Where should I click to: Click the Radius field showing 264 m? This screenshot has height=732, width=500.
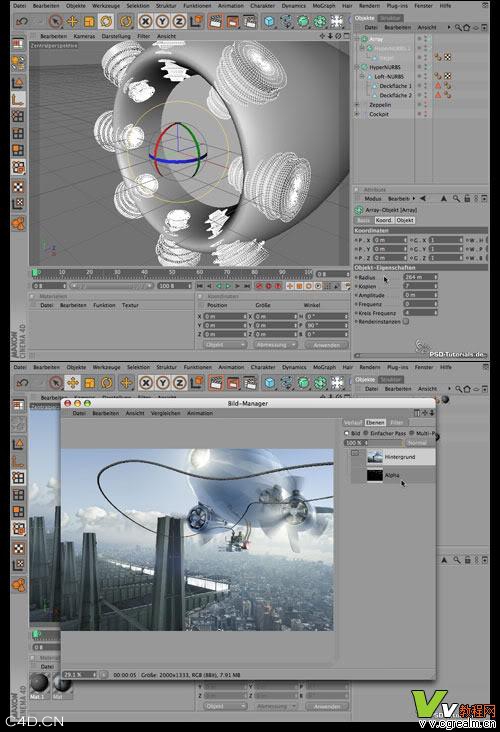click(x=420, y=277)
